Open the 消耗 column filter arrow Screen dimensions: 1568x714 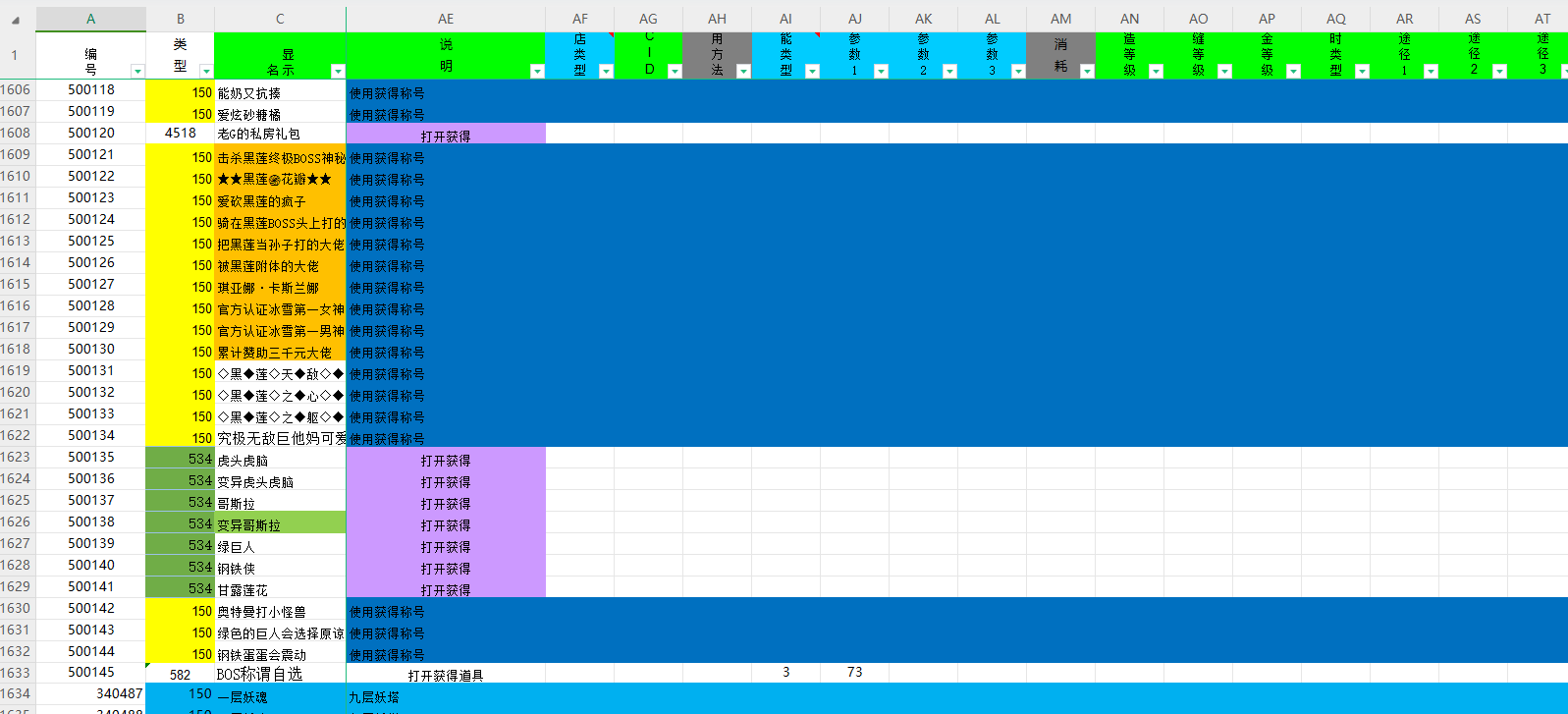pos(1087,71)
